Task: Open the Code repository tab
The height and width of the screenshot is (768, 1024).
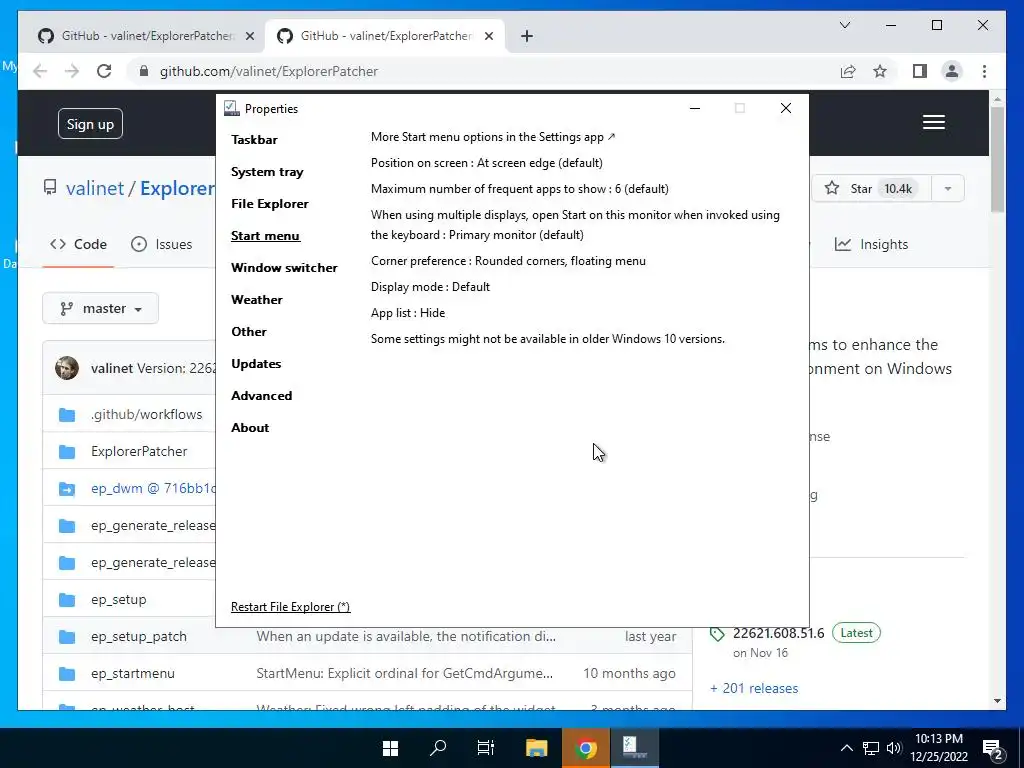Action: click(78, 244)
